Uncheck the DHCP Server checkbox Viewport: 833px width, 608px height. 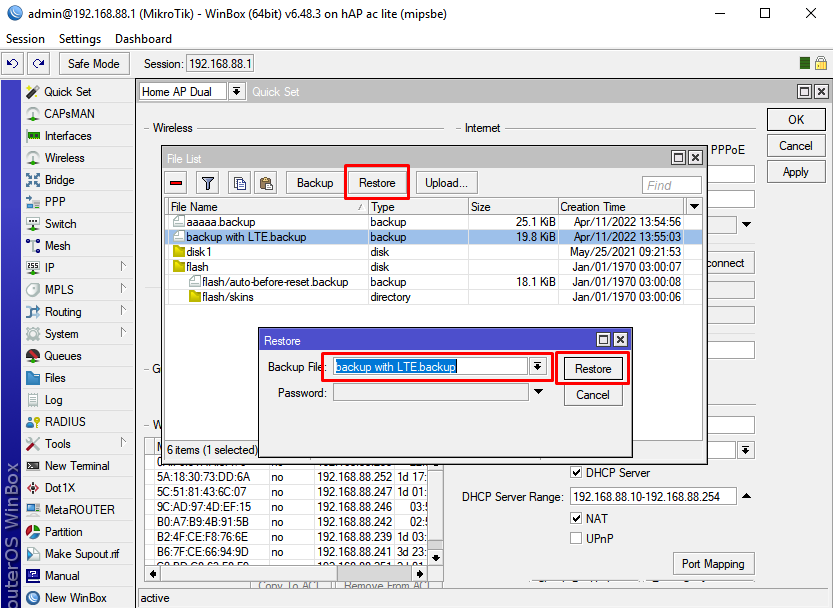coord(576,473)
